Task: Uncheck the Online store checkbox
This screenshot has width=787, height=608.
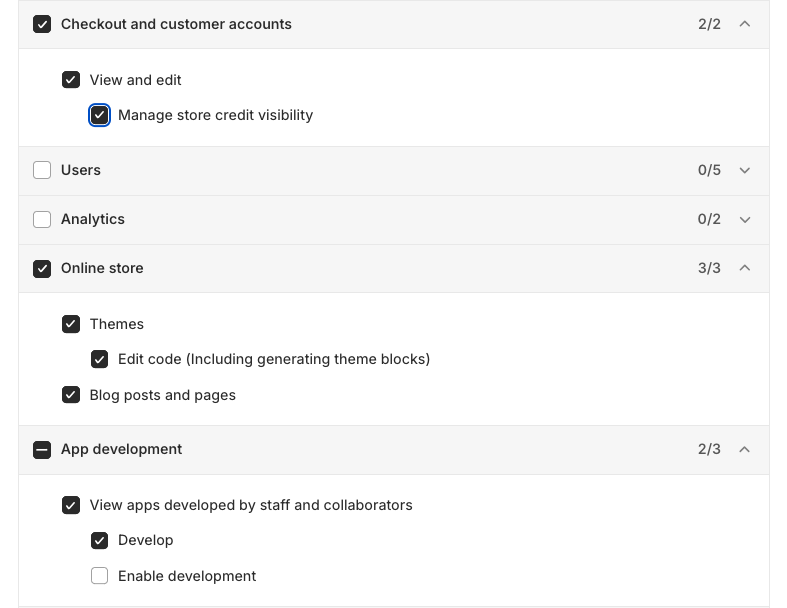Action: [42, 268]
